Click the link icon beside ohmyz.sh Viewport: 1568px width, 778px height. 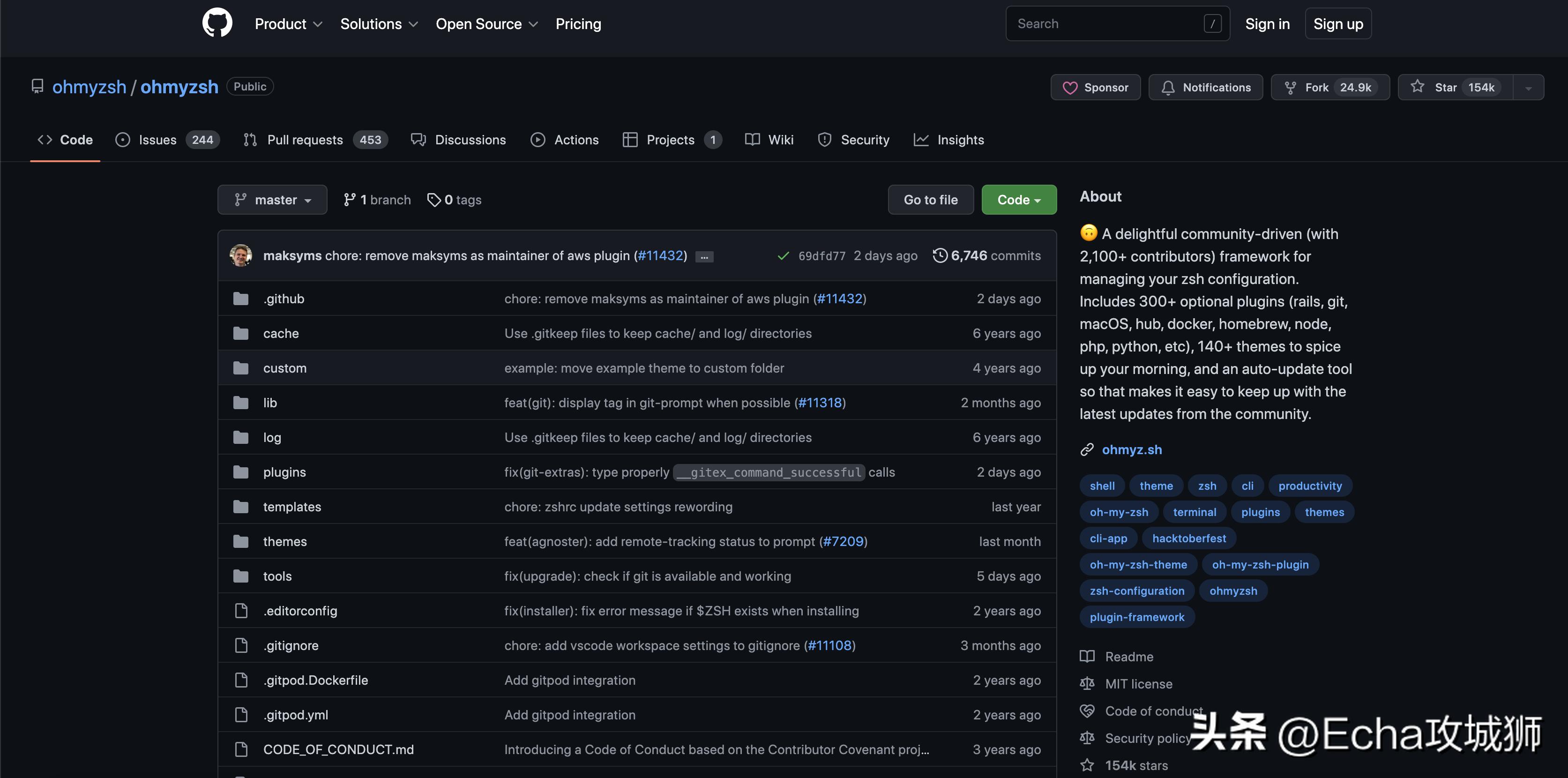1087,450
